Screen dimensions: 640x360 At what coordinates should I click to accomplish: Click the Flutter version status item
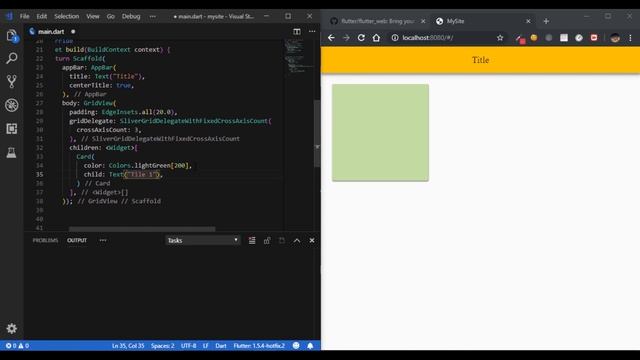click(259, 346)
